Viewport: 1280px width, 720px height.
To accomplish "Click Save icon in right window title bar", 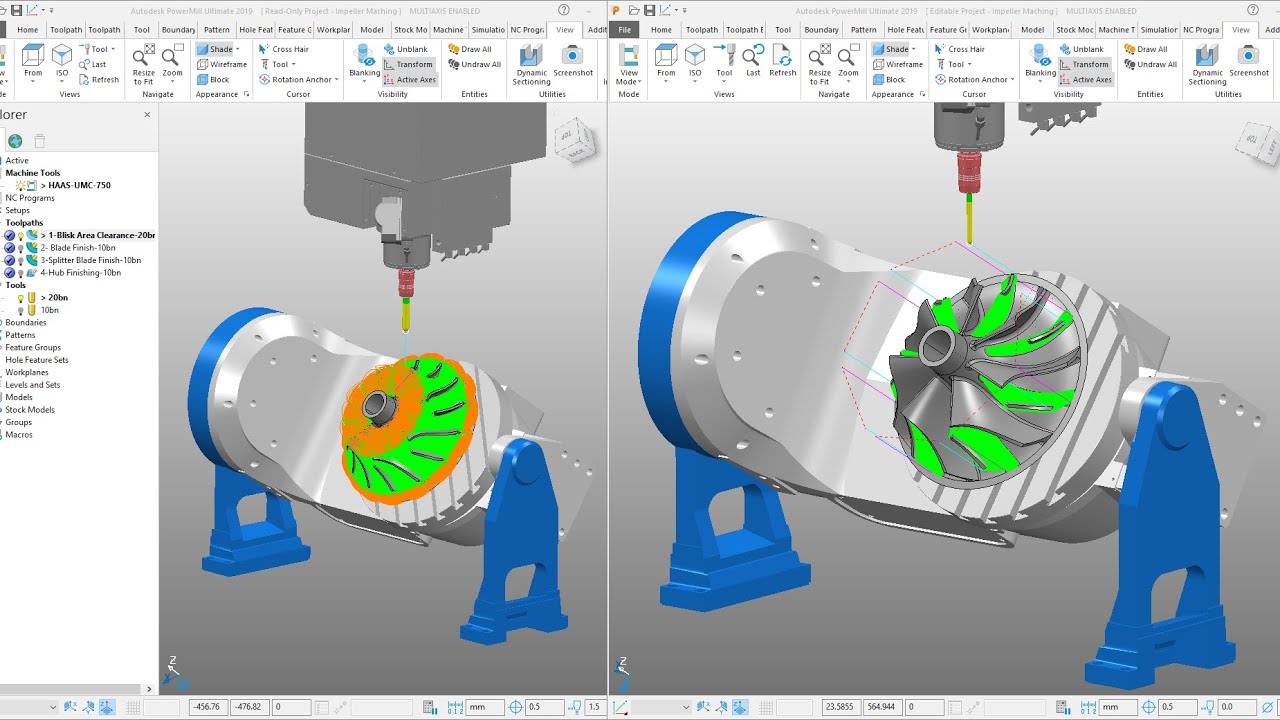I will pos(650,10).
